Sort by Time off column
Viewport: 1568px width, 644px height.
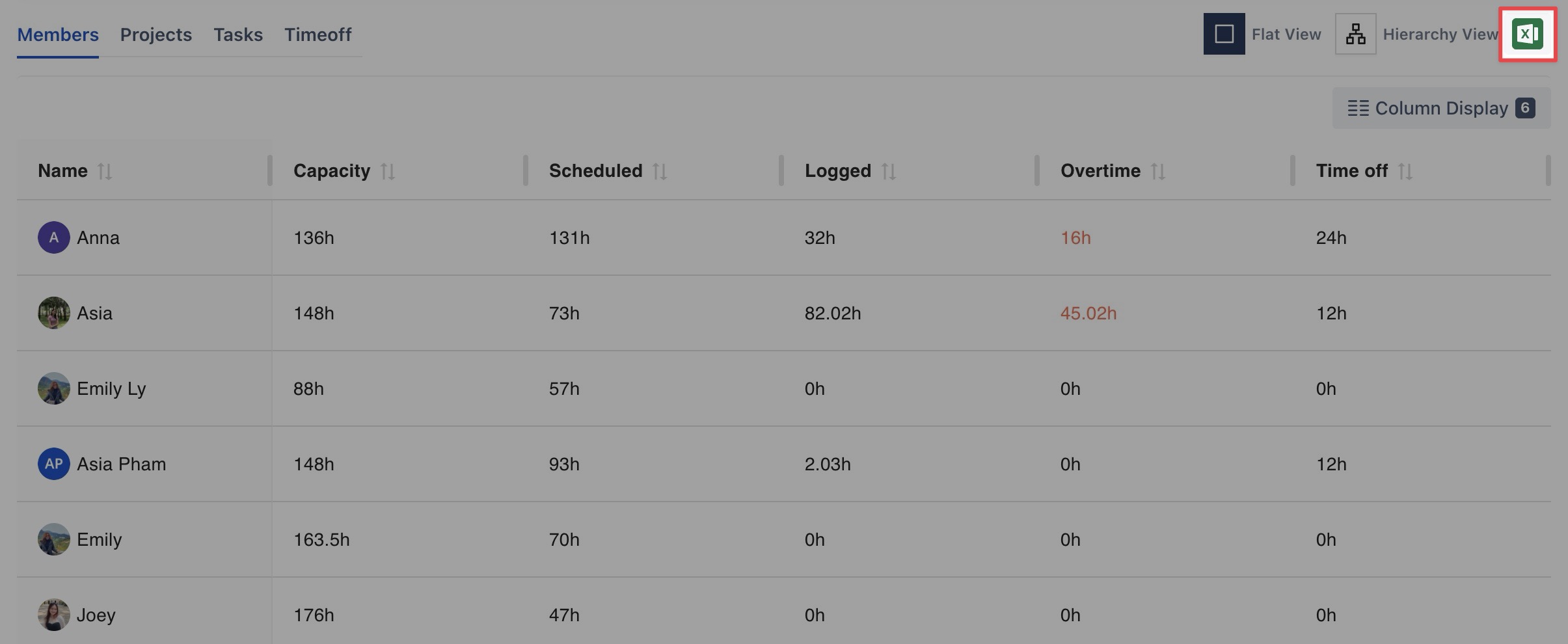tap(1405, 171)
